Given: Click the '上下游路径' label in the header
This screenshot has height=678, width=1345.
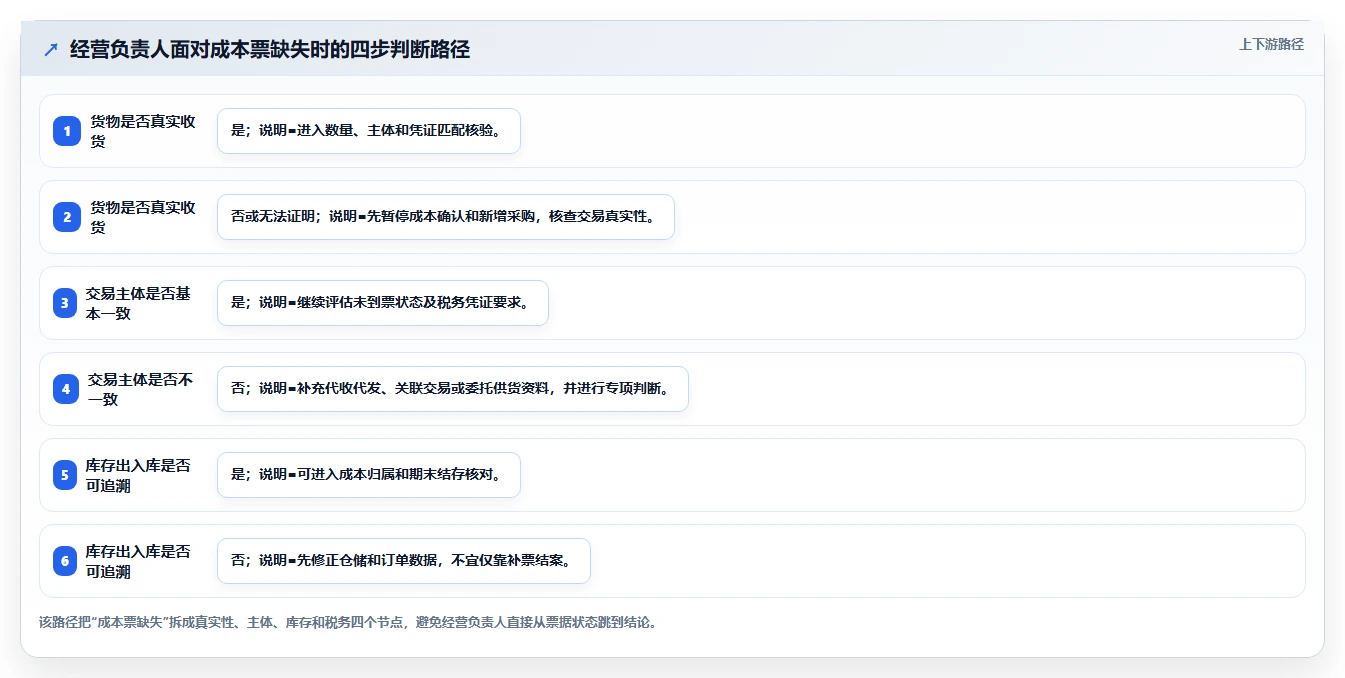Looking at the screenshot, I should click(x=1271, y=44).
